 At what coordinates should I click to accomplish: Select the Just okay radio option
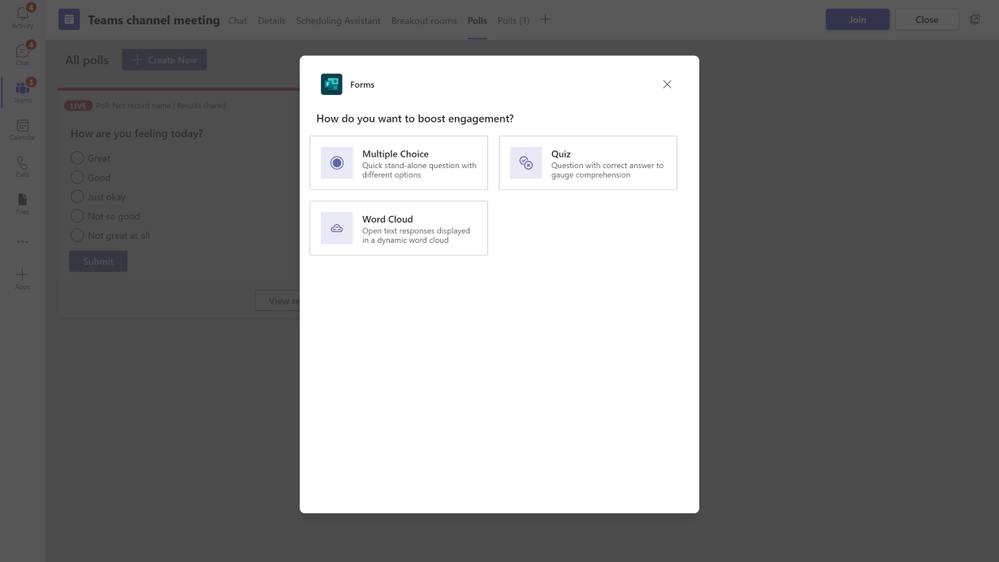[x=77, y=196]
